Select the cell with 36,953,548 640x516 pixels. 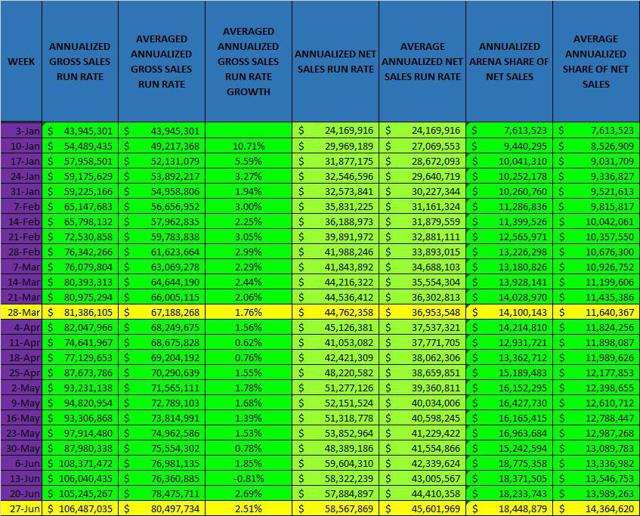click(422, 312)
